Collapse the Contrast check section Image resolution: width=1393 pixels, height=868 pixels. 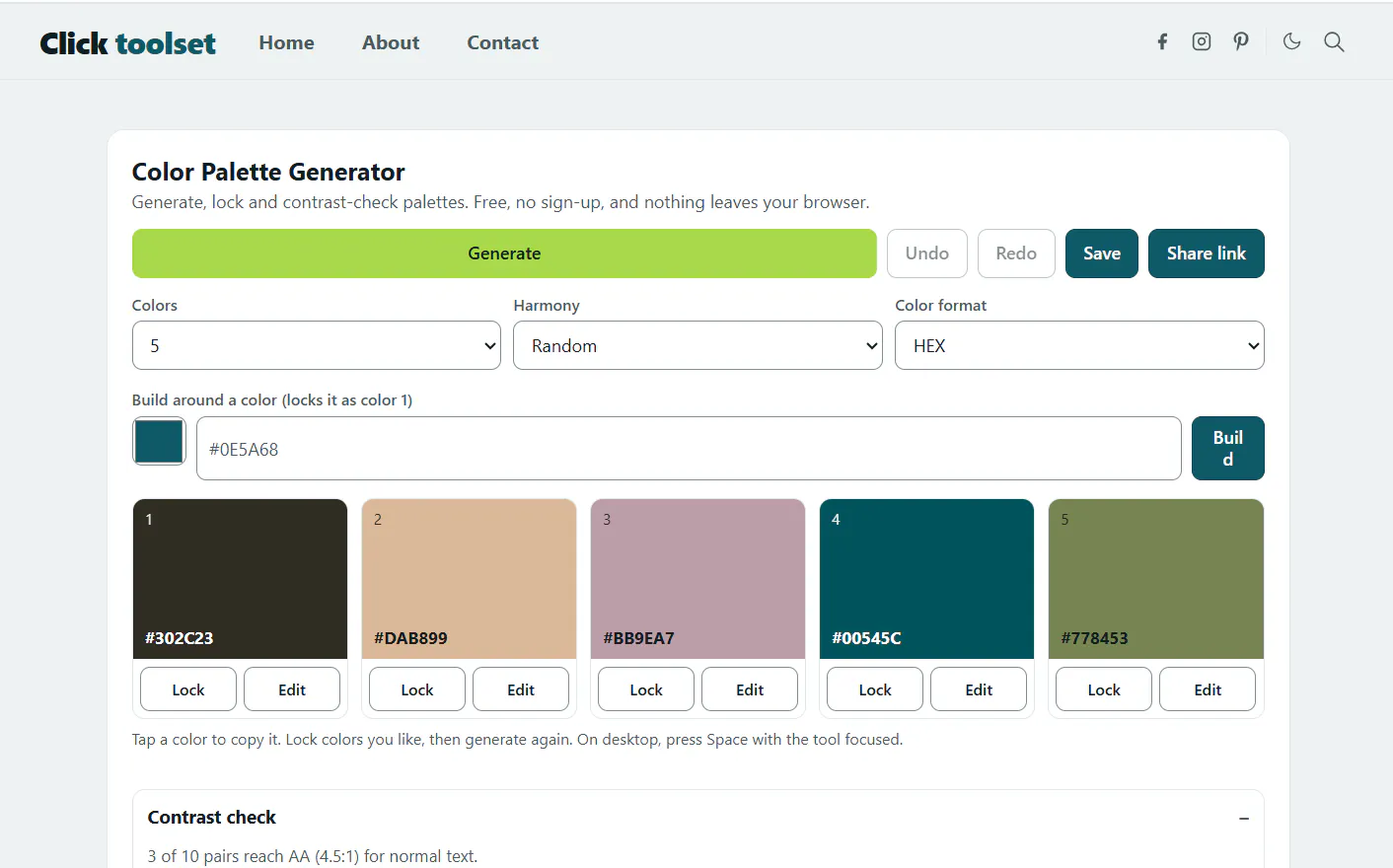pyautogui.click(x=1244, y=818)
